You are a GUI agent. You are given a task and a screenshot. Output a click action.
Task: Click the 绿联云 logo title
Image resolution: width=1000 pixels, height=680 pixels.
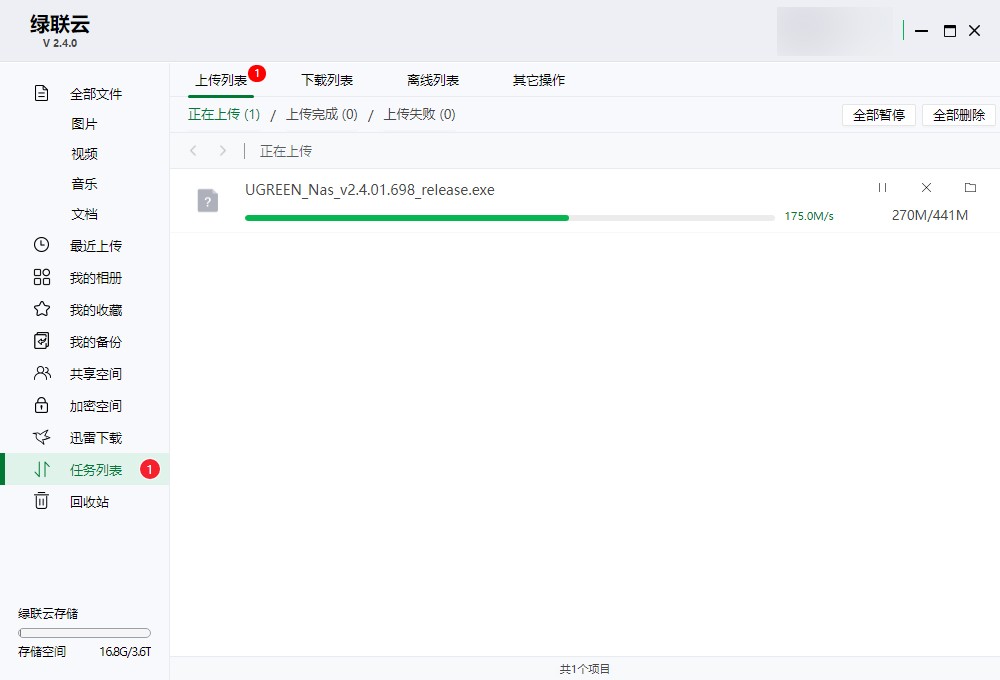pos(60,24)
